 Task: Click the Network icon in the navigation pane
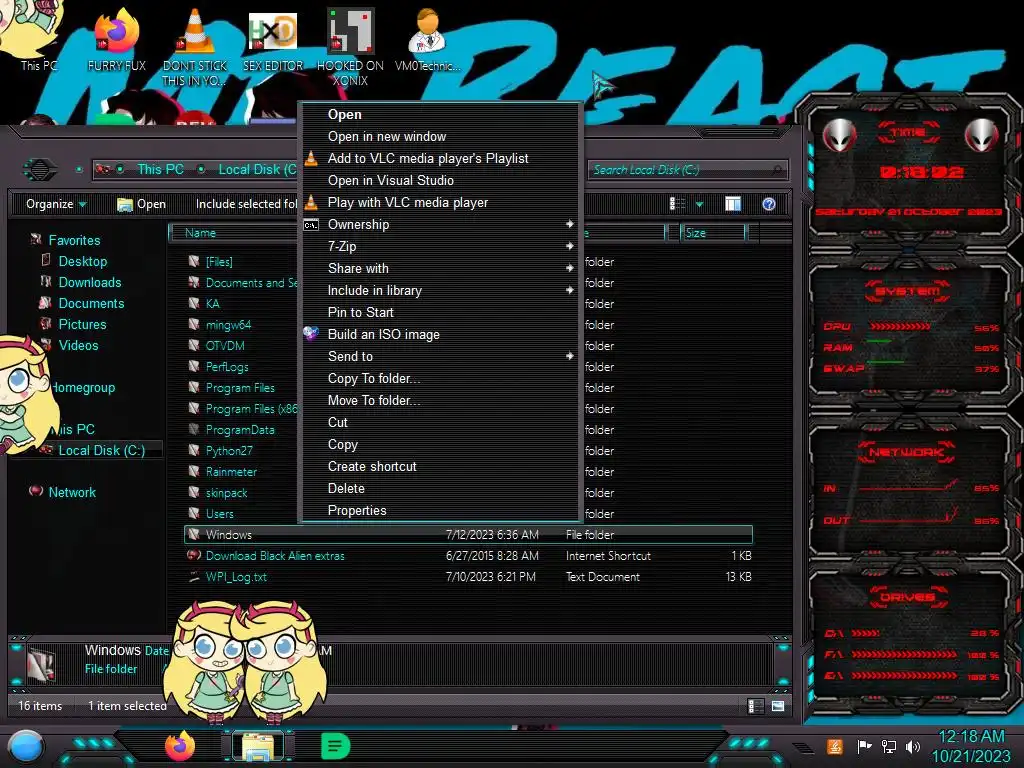36,491
